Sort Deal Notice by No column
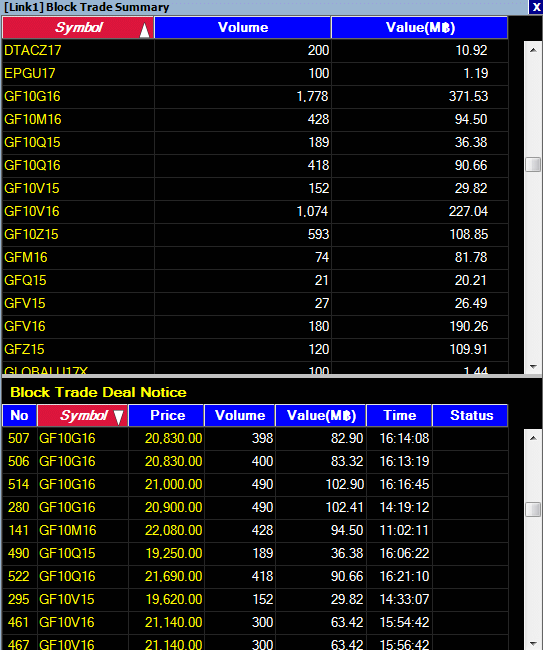Screen dimensions: 543x650 [x=19, y=415]
